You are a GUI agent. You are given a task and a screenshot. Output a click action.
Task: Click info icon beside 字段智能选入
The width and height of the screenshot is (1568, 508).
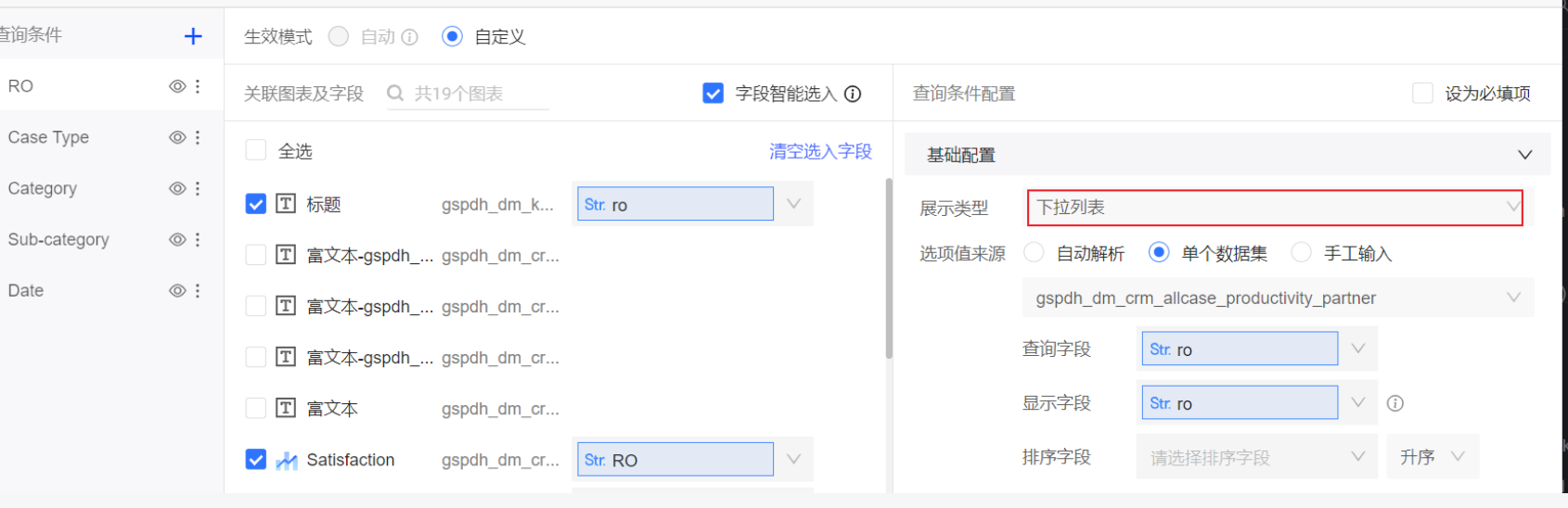click(x=853, y=94)
